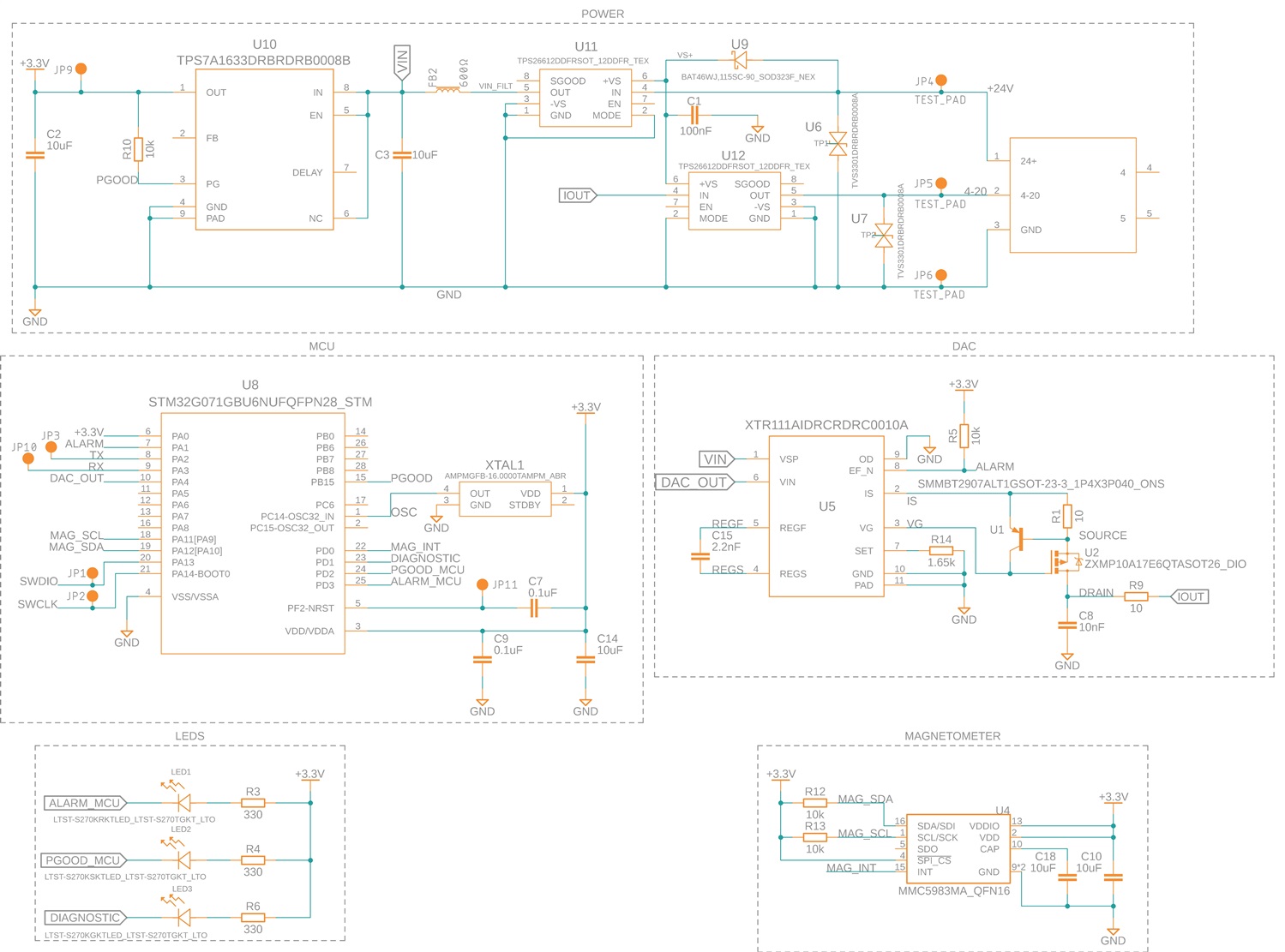Click the PGOOD_MCU net flag in LEDS block
Screen dimensions: 1285x952
click(x=84, y=860)
